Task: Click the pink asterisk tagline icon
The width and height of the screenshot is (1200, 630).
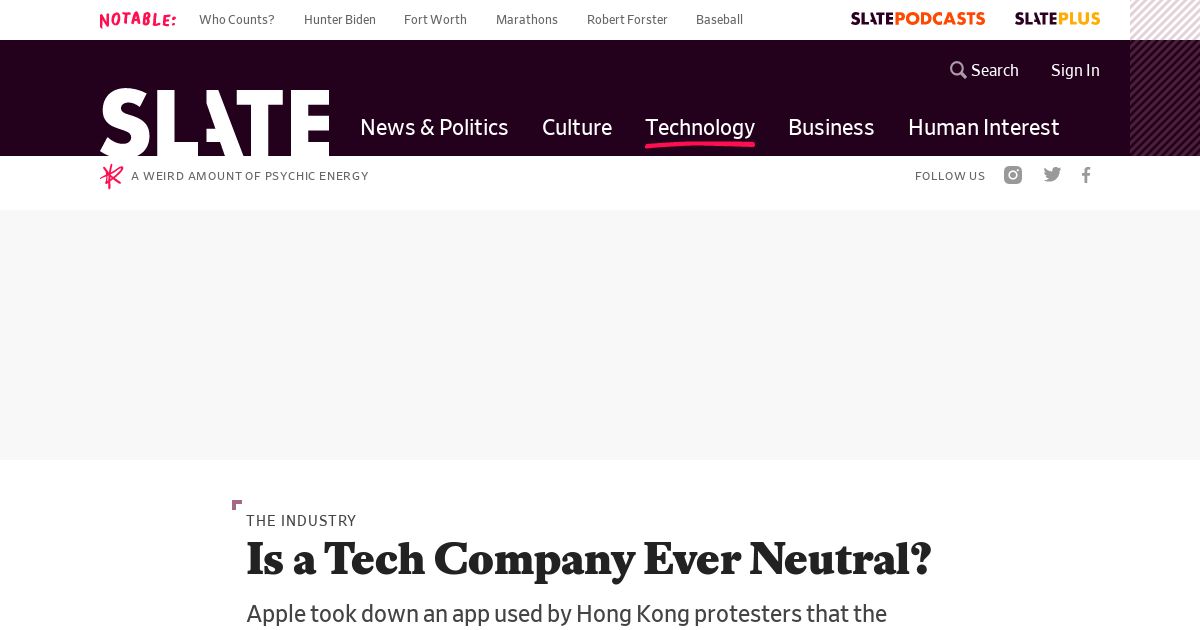Action: [111, 176]
